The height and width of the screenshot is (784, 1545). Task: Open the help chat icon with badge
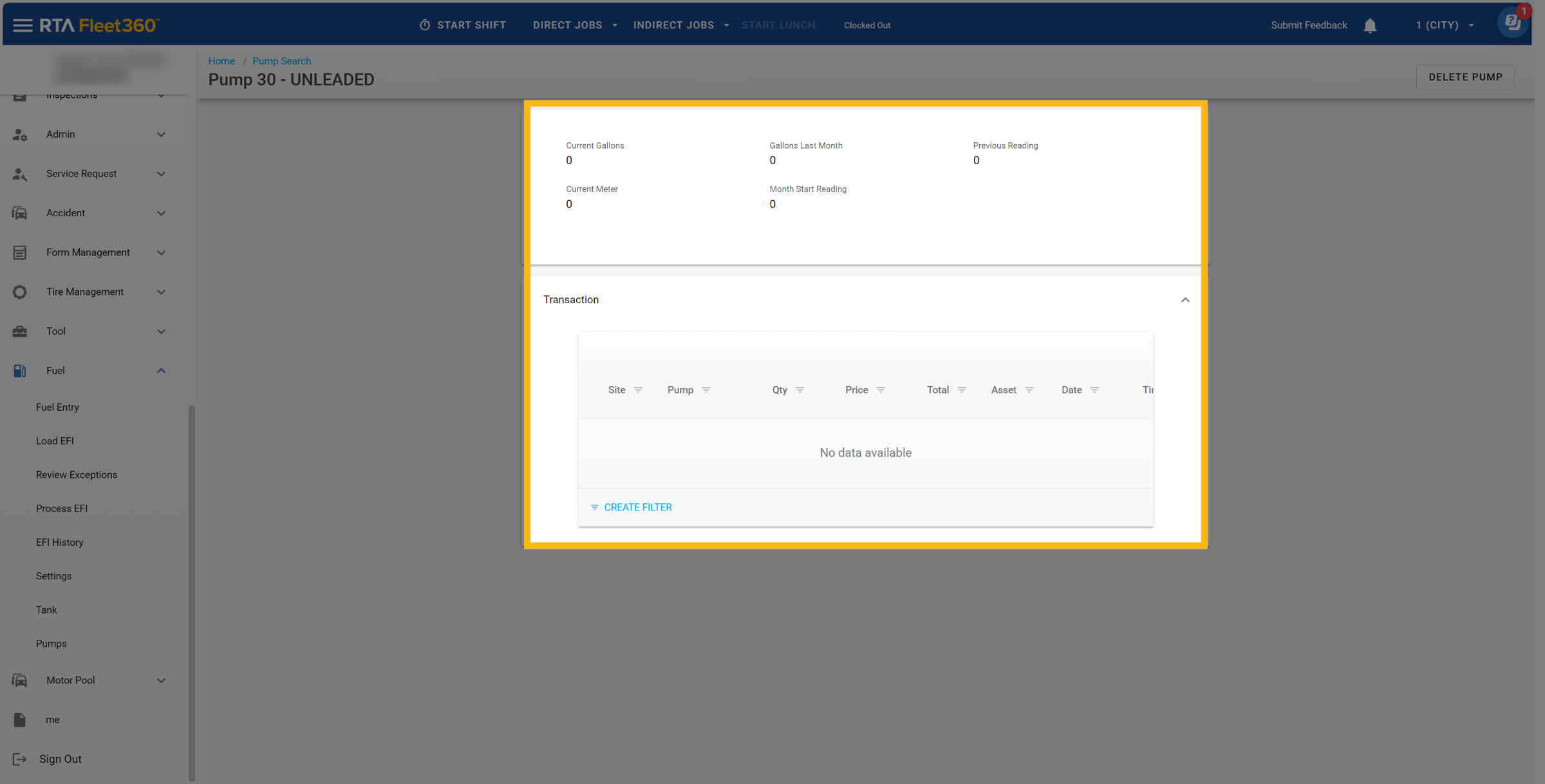click(1512, 23)
